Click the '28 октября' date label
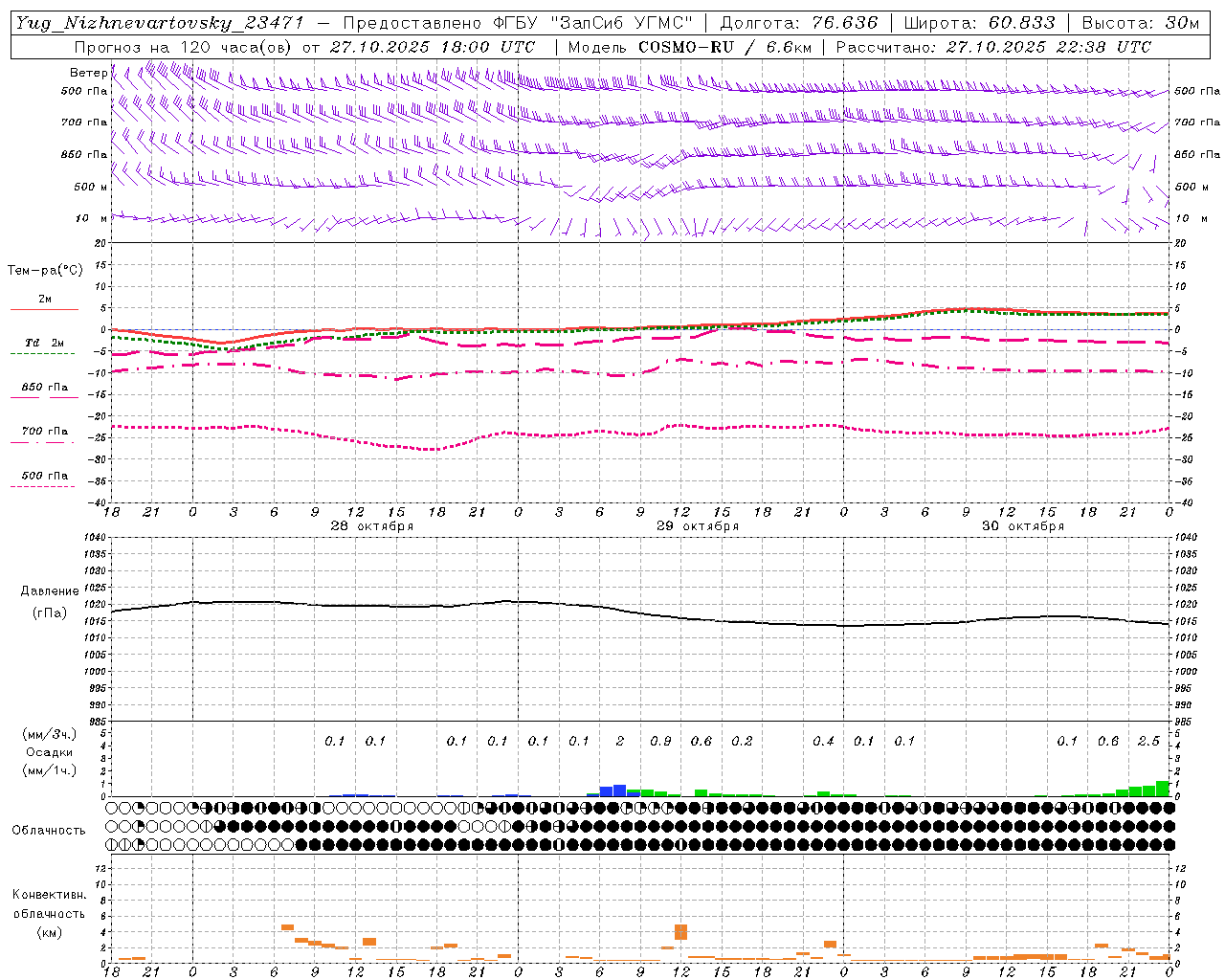Viewport: 1225px width, 980px height. point(372,526)
